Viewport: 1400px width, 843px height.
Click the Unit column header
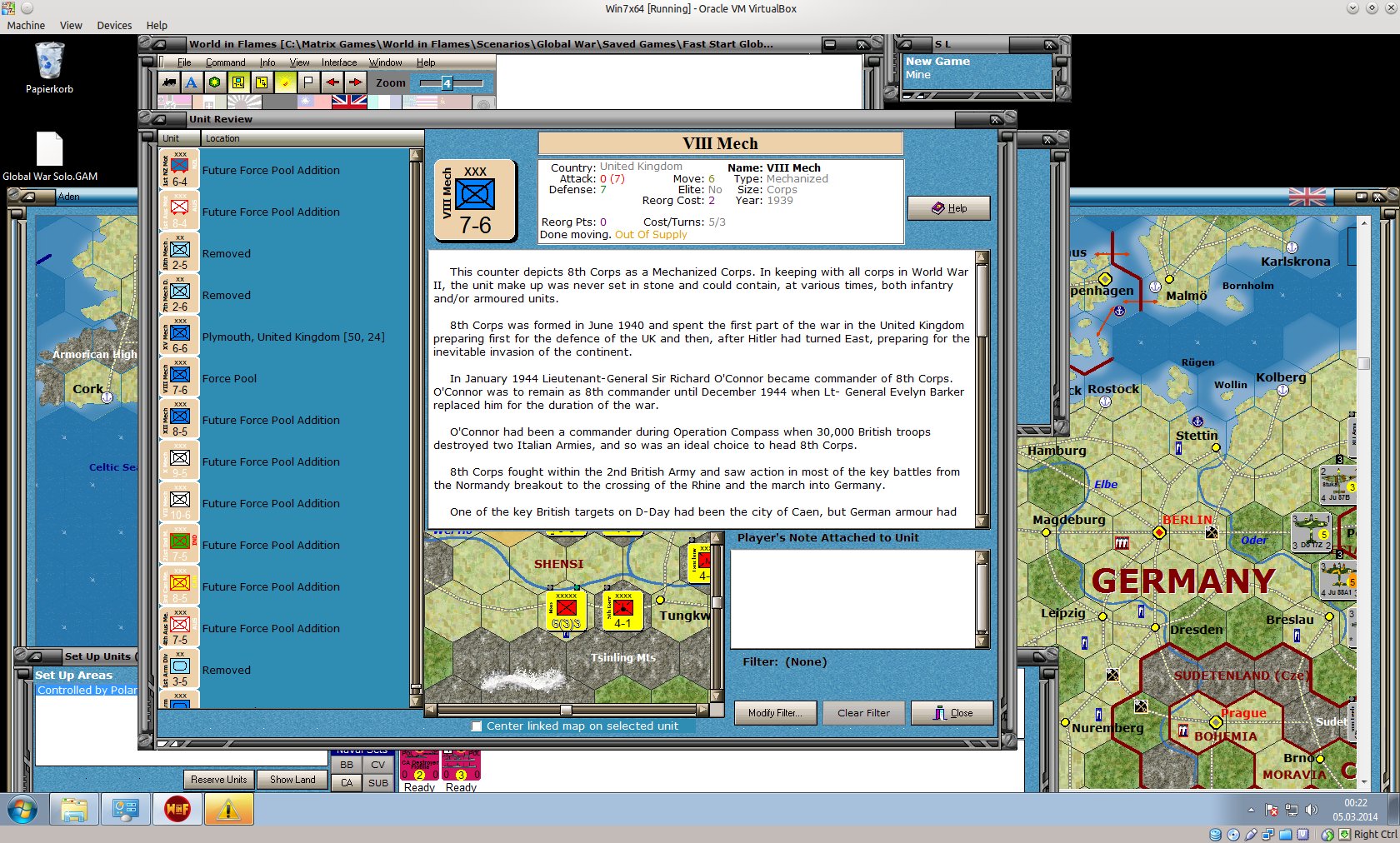pyautogui.click(x=179, y=138)
